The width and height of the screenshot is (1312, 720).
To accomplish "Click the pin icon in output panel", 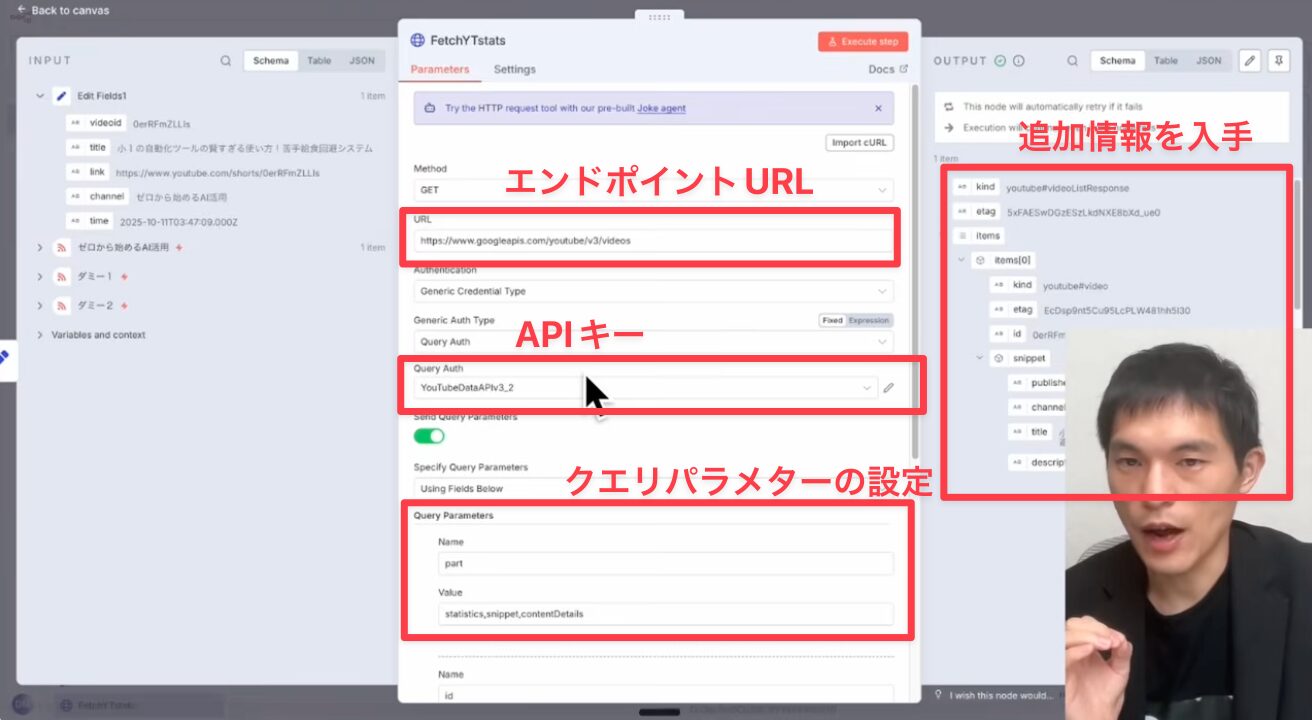I will [x=1278, y=61].
